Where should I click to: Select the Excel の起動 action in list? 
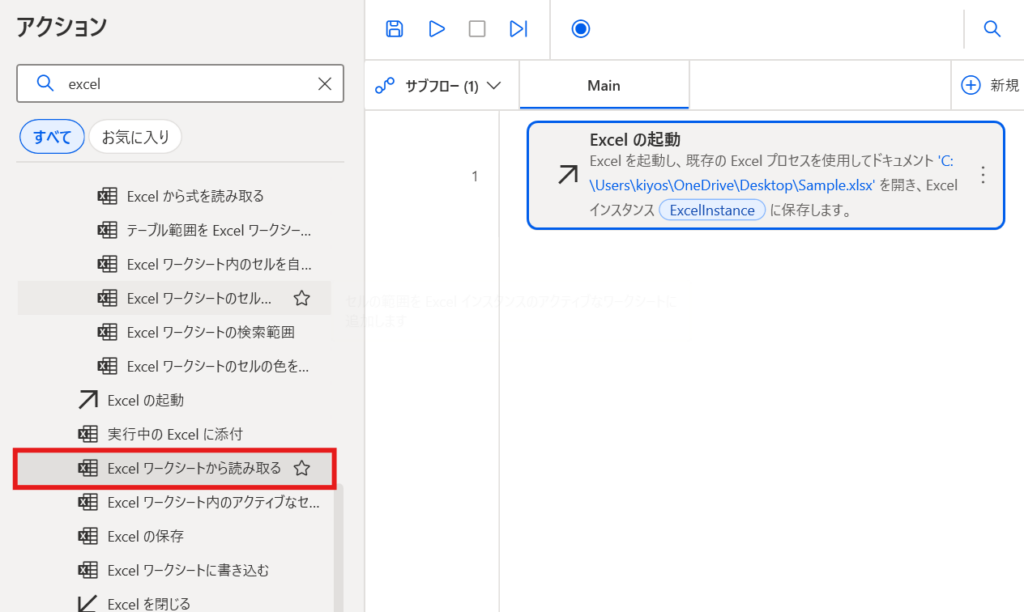point(174,400)
